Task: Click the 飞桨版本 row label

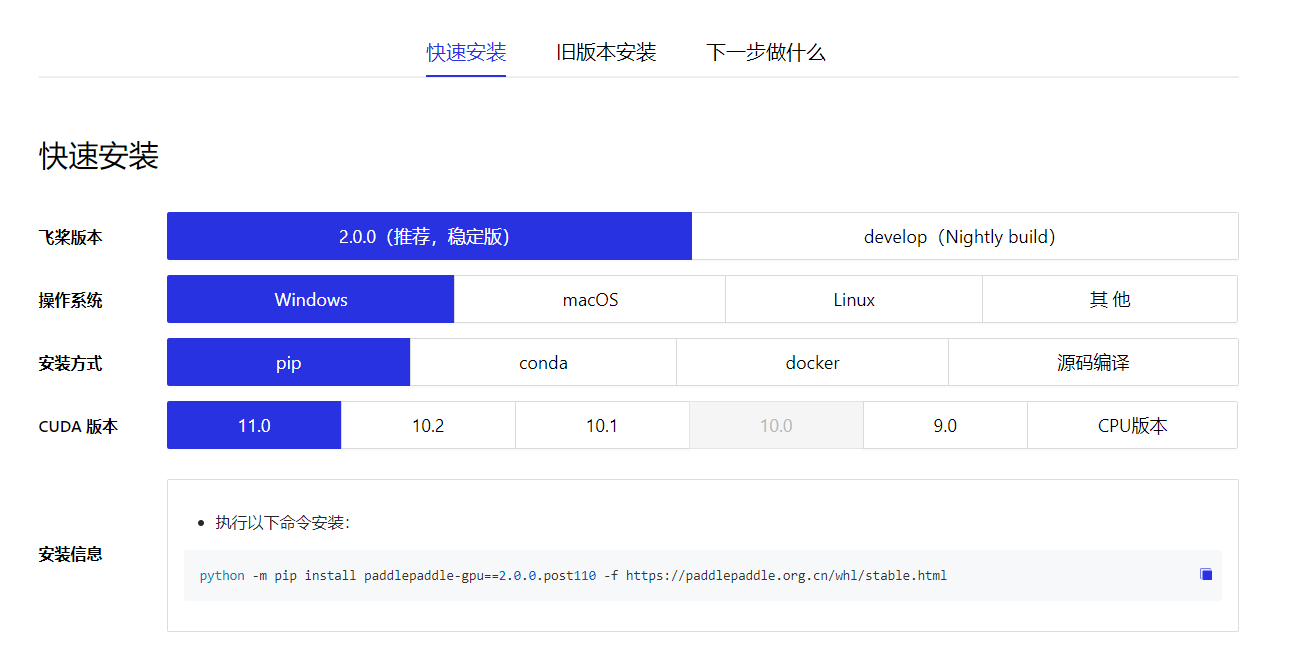Action: click(x=70, y=237)
